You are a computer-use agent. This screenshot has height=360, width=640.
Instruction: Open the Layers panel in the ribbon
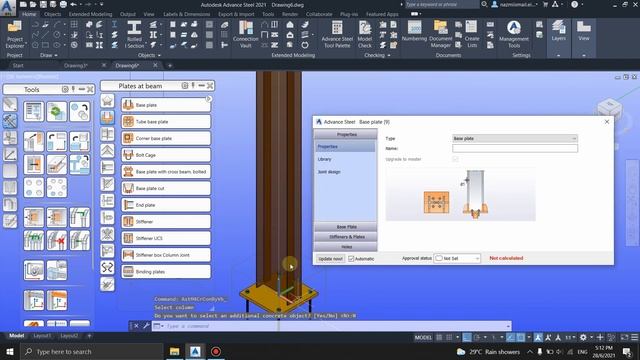(558, 31)
